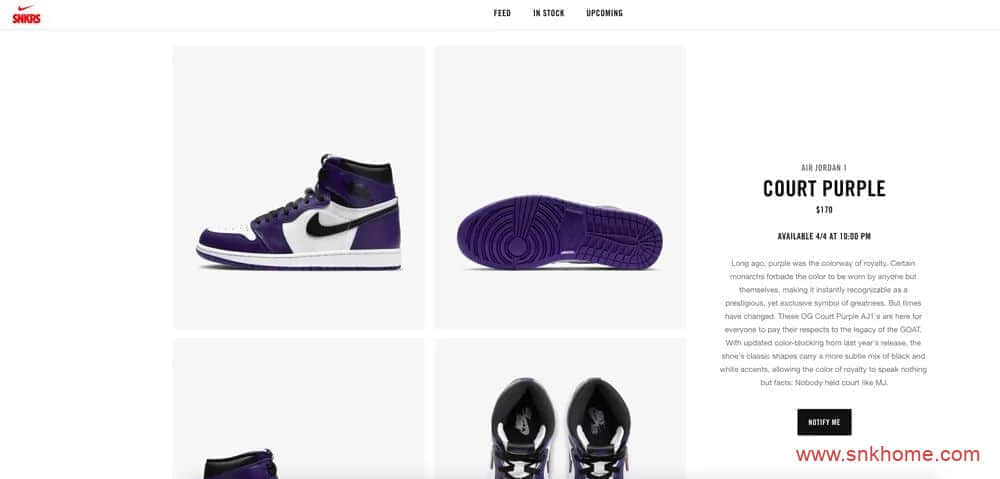Select the top-down pair view image
The image size is (1000, 479).
[560, 408]
